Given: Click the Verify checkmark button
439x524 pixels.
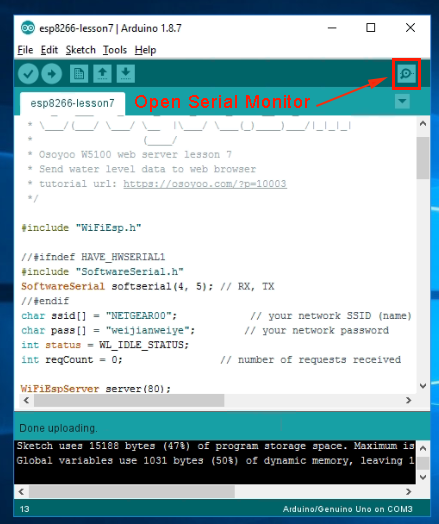Looking at the screenshot, I should (28, 74).
